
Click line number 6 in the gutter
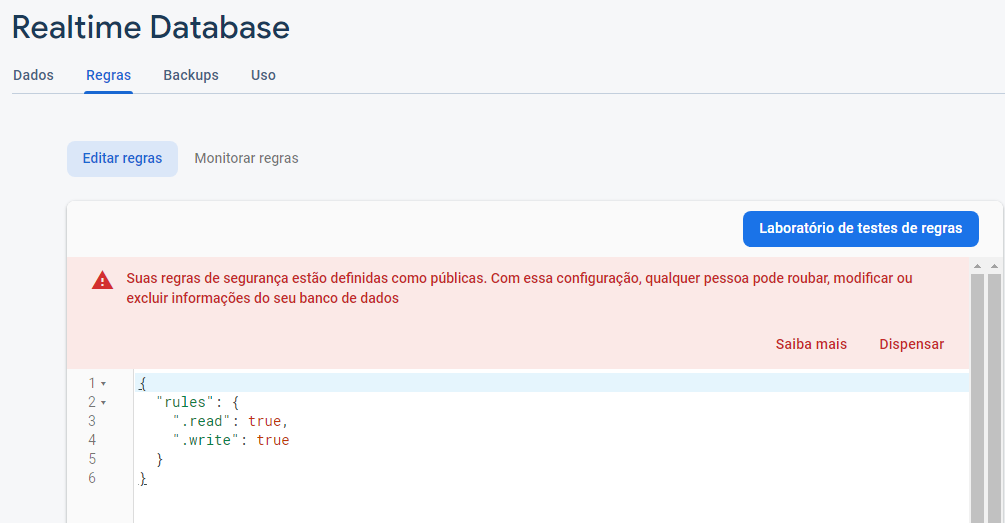pyautogui.click(x=92, y=478)
